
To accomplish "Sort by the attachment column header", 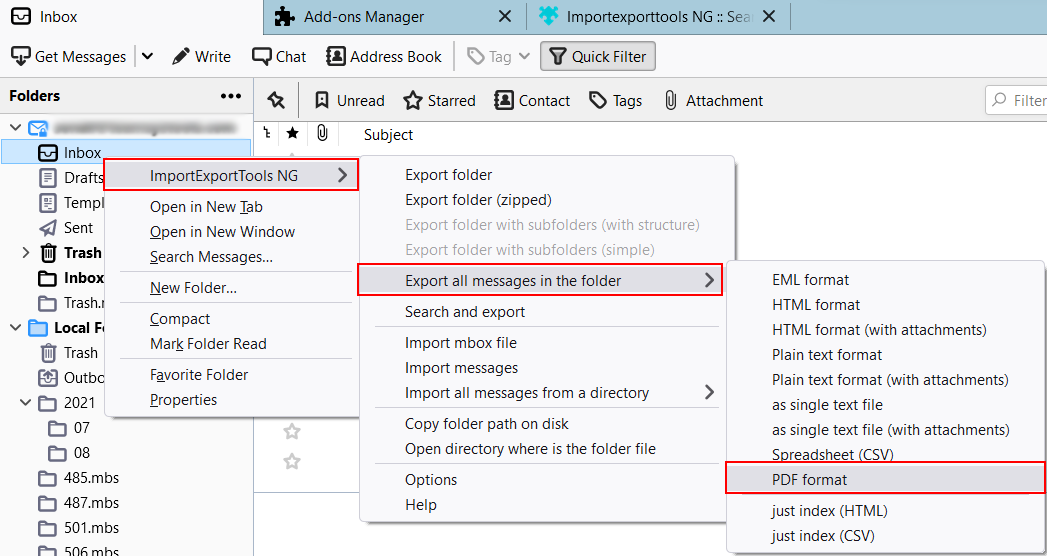I will [x=323, y=134].
